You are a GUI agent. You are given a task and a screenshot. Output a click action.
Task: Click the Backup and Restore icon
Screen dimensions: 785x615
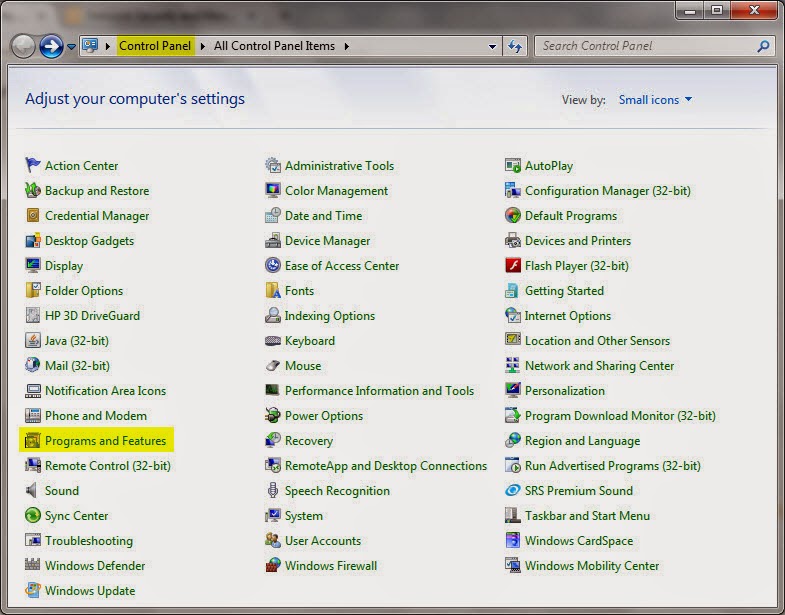click(x=33, y=190)
